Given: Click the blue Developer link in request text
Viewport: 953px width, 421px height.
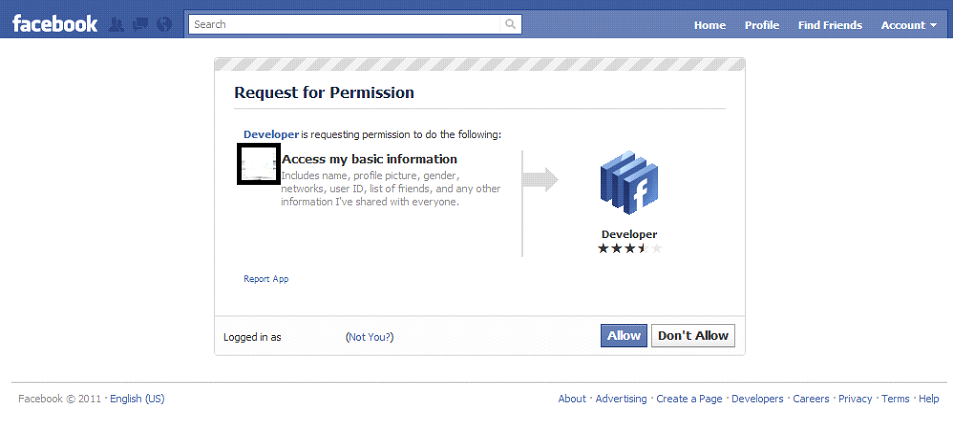Looking at the screenshot, I should tap(271, 134).
